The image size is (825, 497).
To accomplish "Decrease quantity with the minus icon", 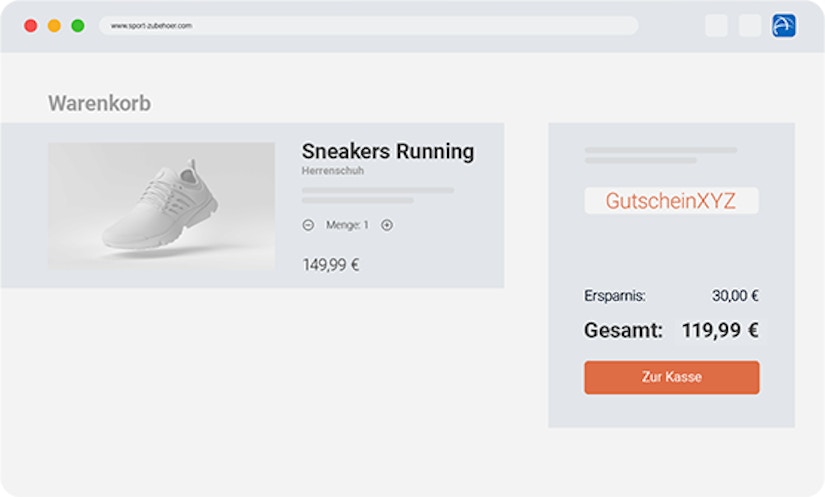I will click(x=308, y=225).
